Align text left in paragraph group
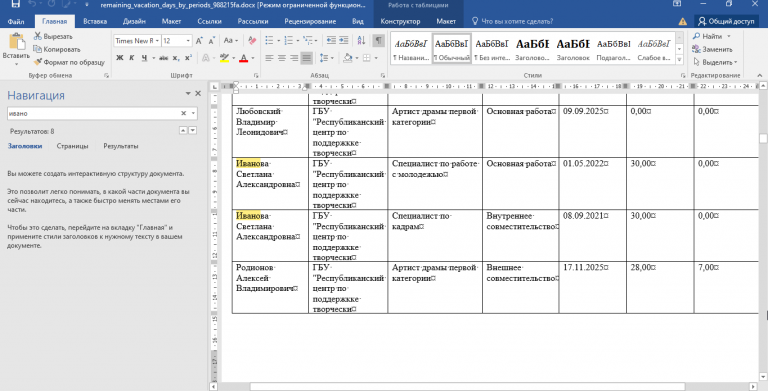This screenshot has width=768, height=391. 269,58
